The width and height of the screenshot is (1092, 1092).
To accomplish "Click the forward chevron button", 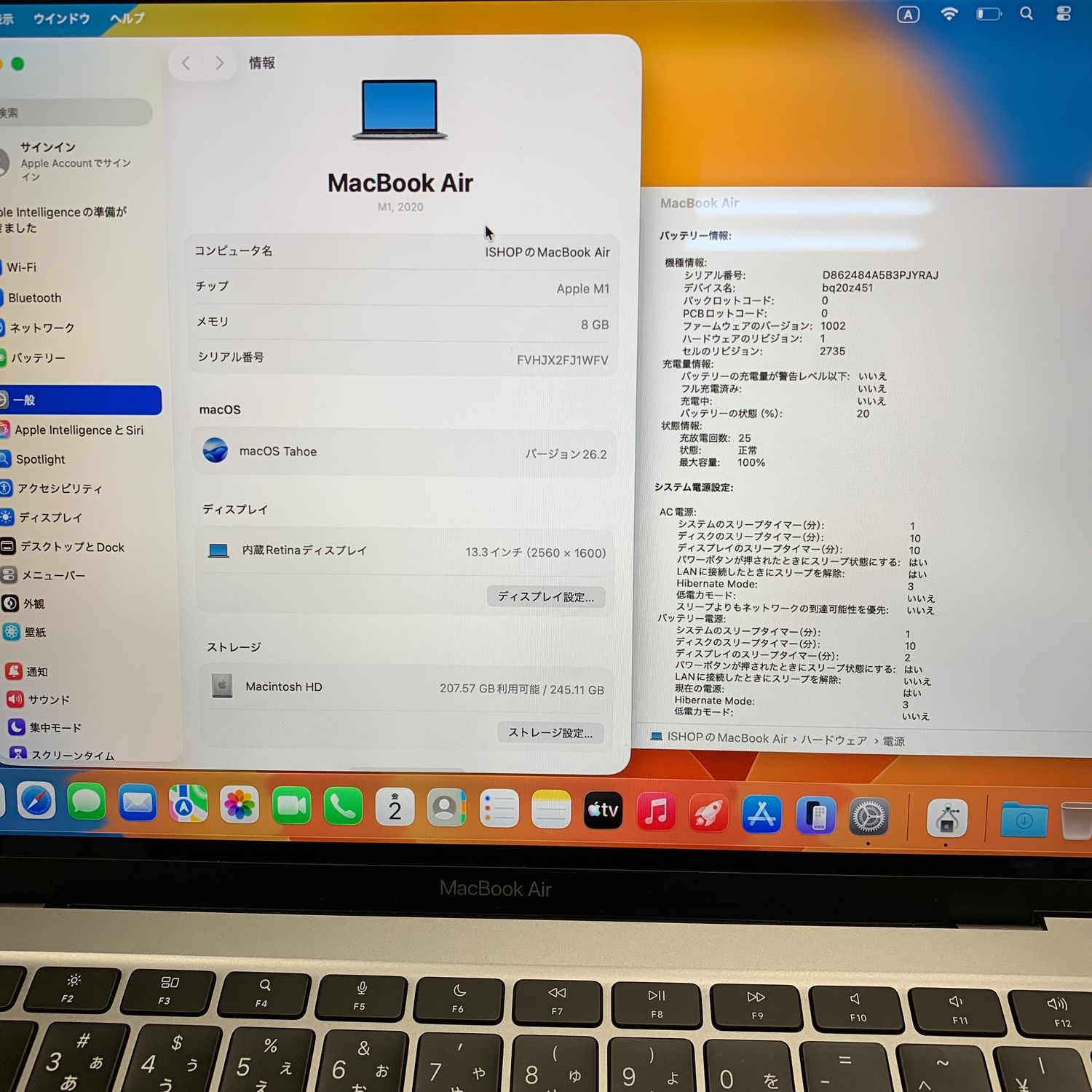I will [x=219, y=63].
